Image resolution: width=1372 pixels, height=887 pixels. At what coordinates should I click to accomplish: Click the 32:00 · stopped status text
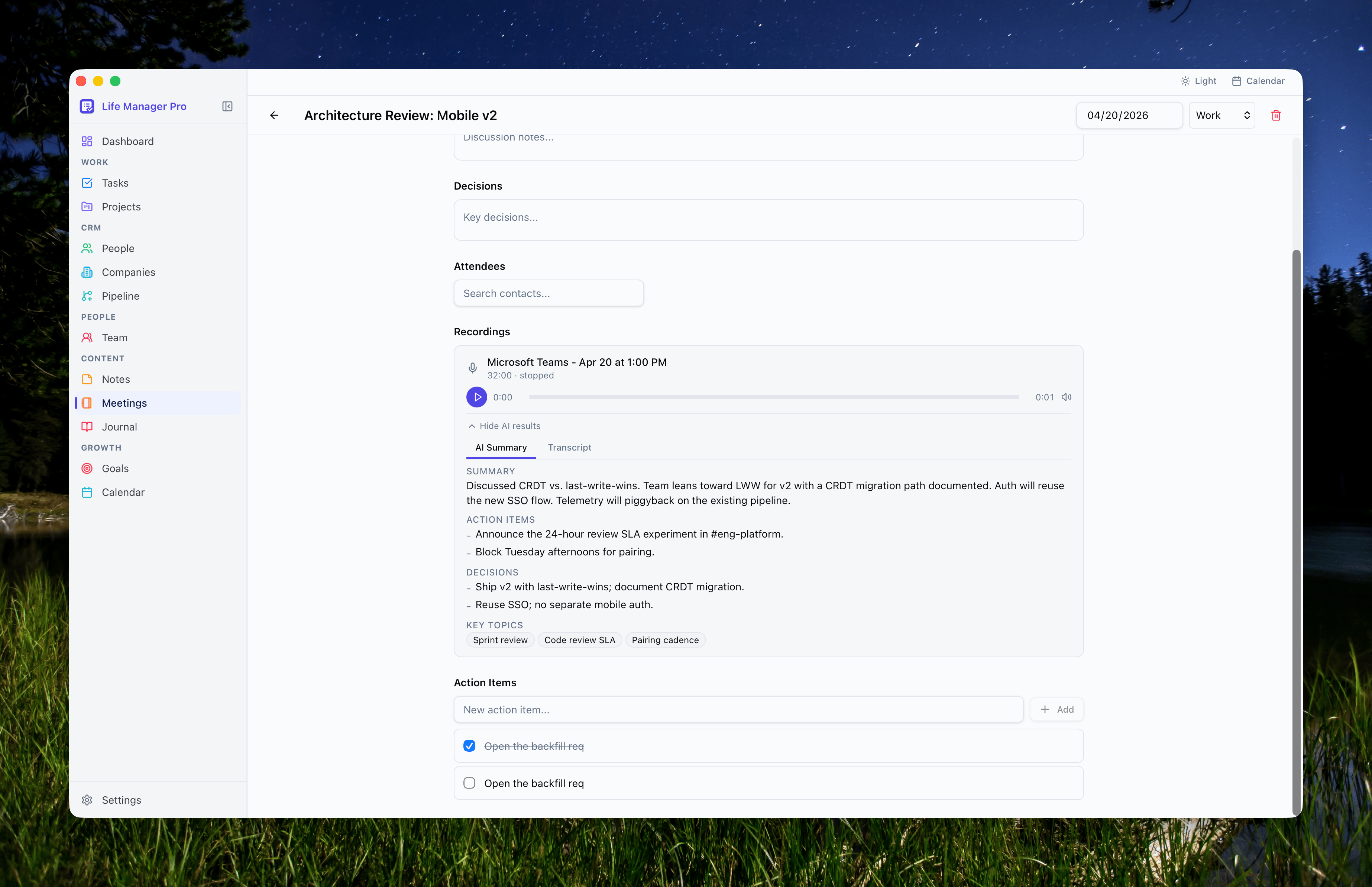coord(521,375)
